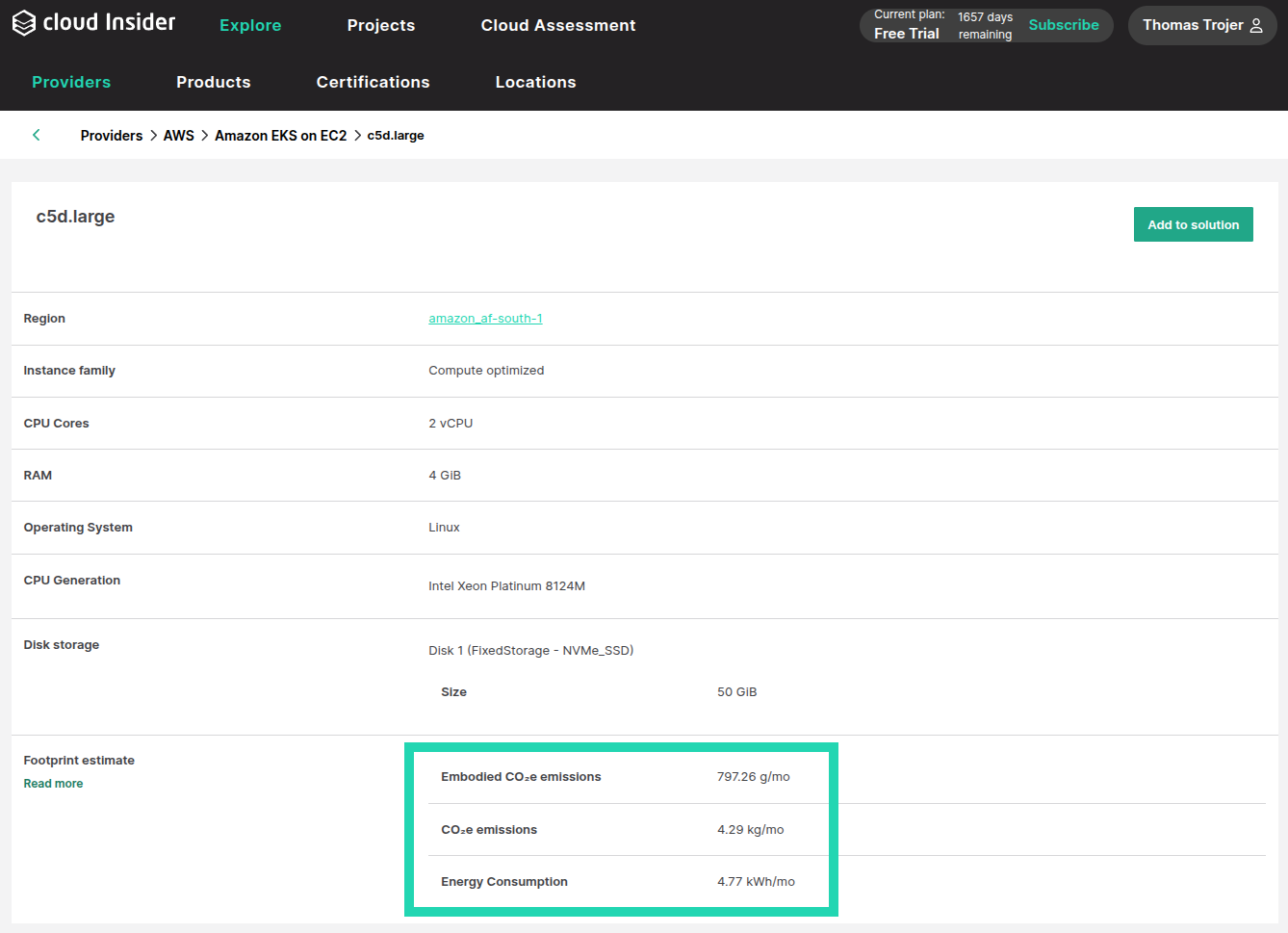The height and width of the screenshot is (933, 1288).
Task: Click the CO₂e emissions label
Action: (489, 830)
